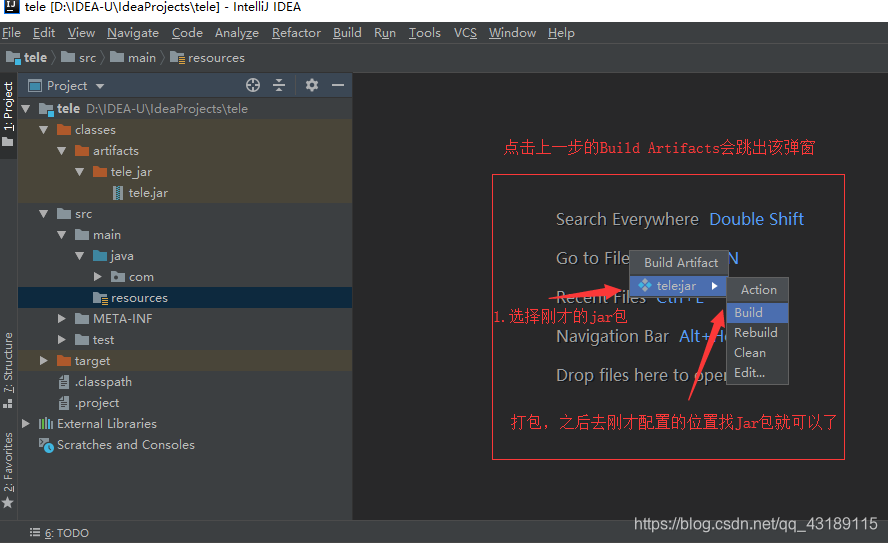Click the .project file icon
This screenshot has width=888, height=543.
click(x=64, y=403)
